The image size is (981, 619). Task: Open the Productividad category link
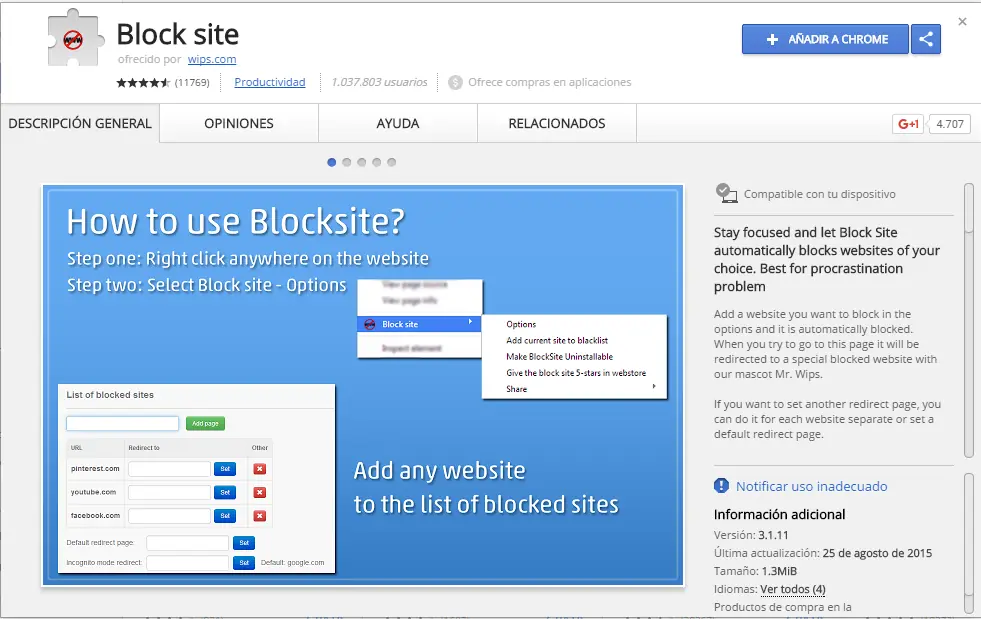(x=270, y=82)
